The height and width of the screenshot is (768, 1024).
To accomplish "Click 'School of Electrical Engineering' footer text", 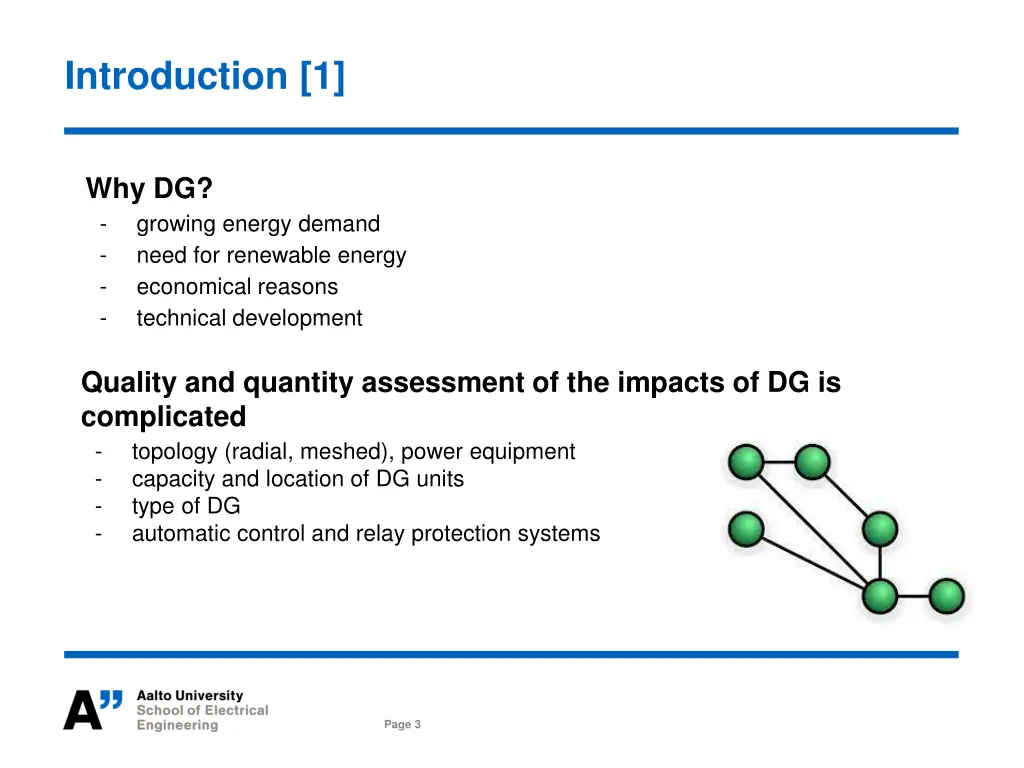I will pyautogui.click(x=202, y=718).
